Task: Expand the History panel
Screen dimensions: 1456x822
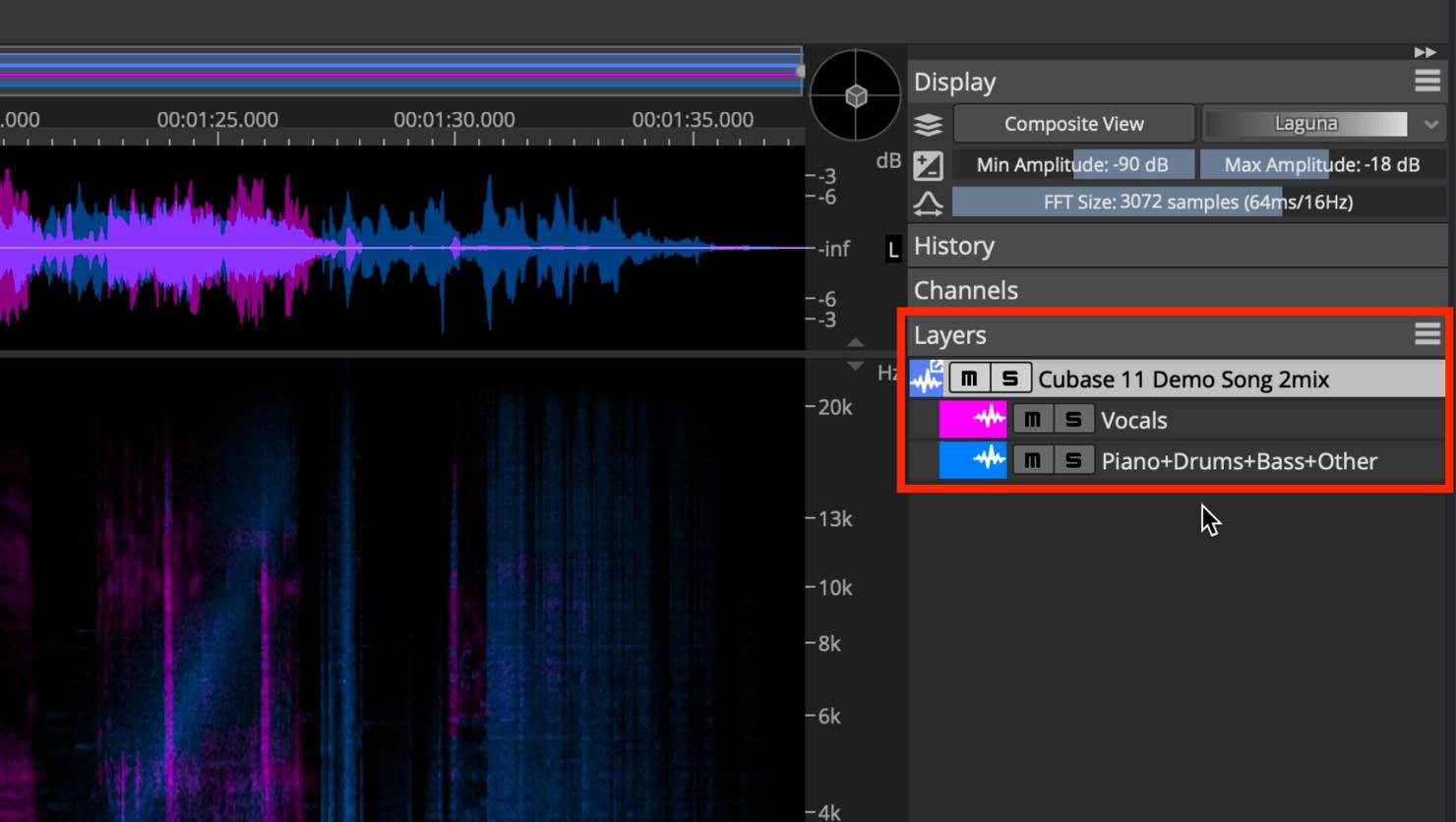Action: [x=1179, y=246]
